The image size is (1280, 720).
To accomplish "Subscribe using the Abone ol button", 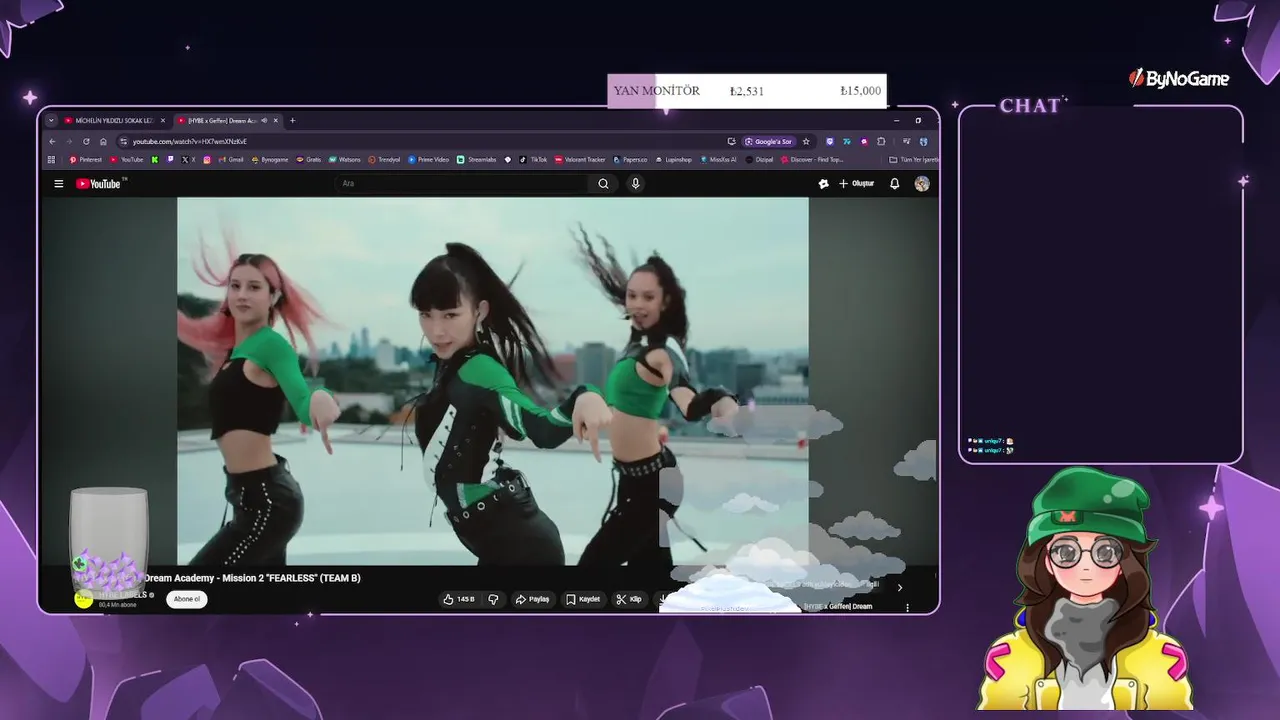I will (187, 599).
